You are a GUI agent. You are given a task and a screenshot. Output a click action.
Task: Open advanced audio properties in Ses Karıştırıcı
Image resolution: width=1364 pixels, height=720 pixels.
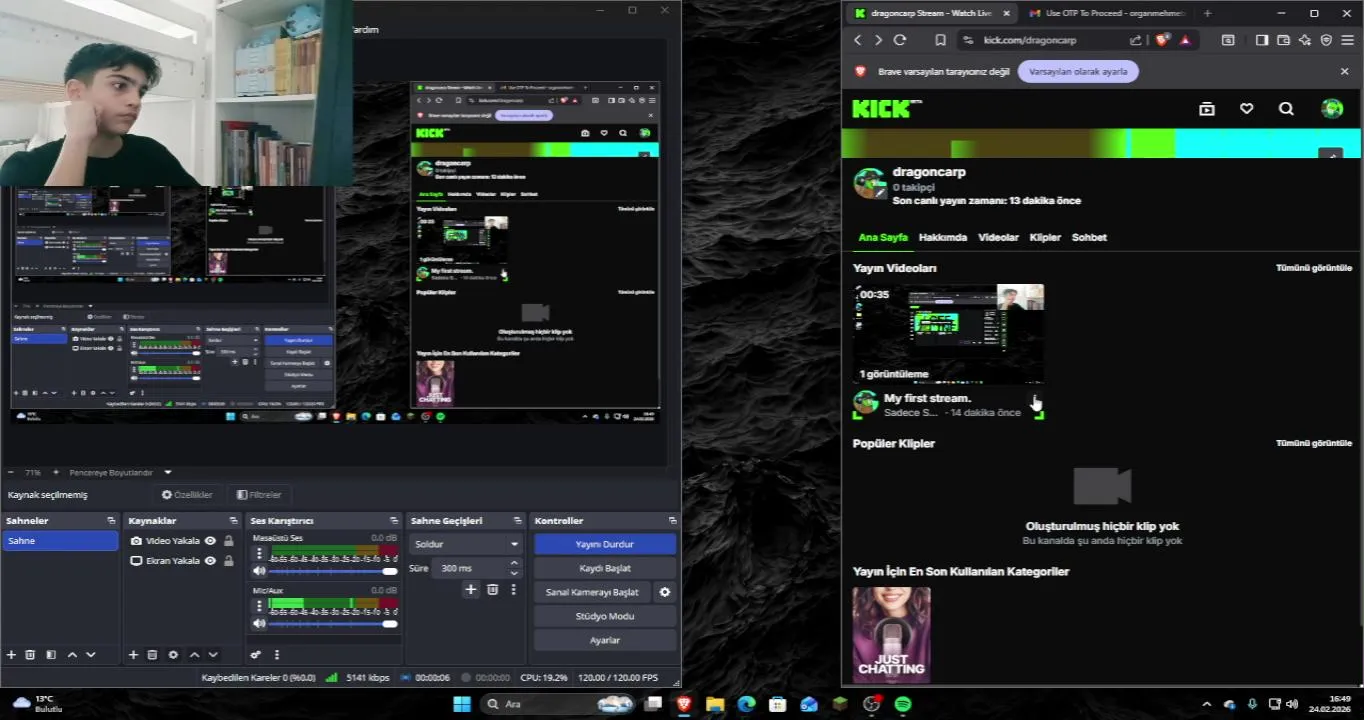[x=256, y=655]
